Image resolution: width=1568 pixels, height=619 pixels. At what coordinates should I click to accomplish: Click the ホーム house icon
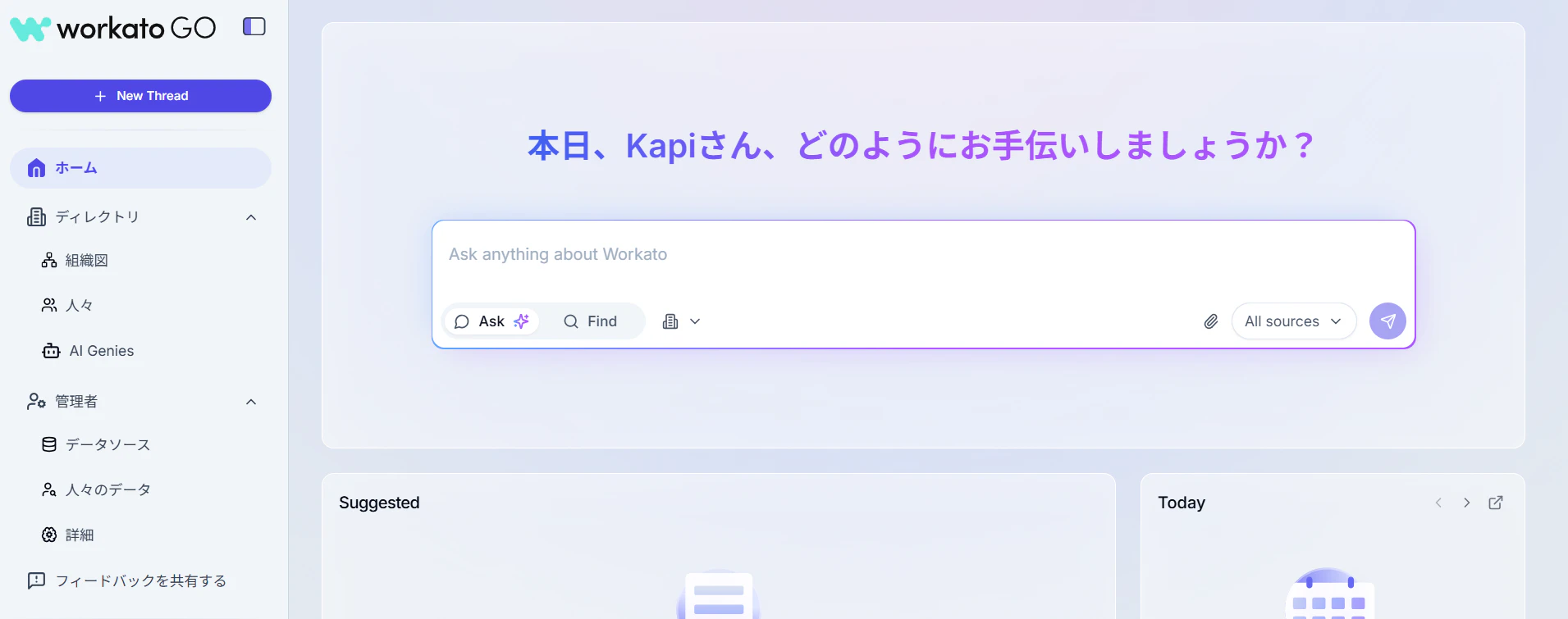36,168
